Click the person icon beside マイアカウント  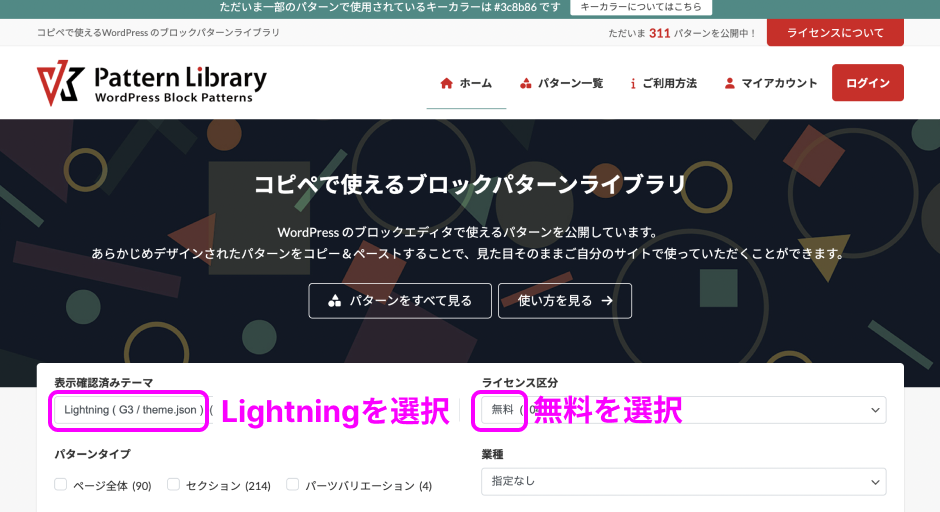[730, 83]
